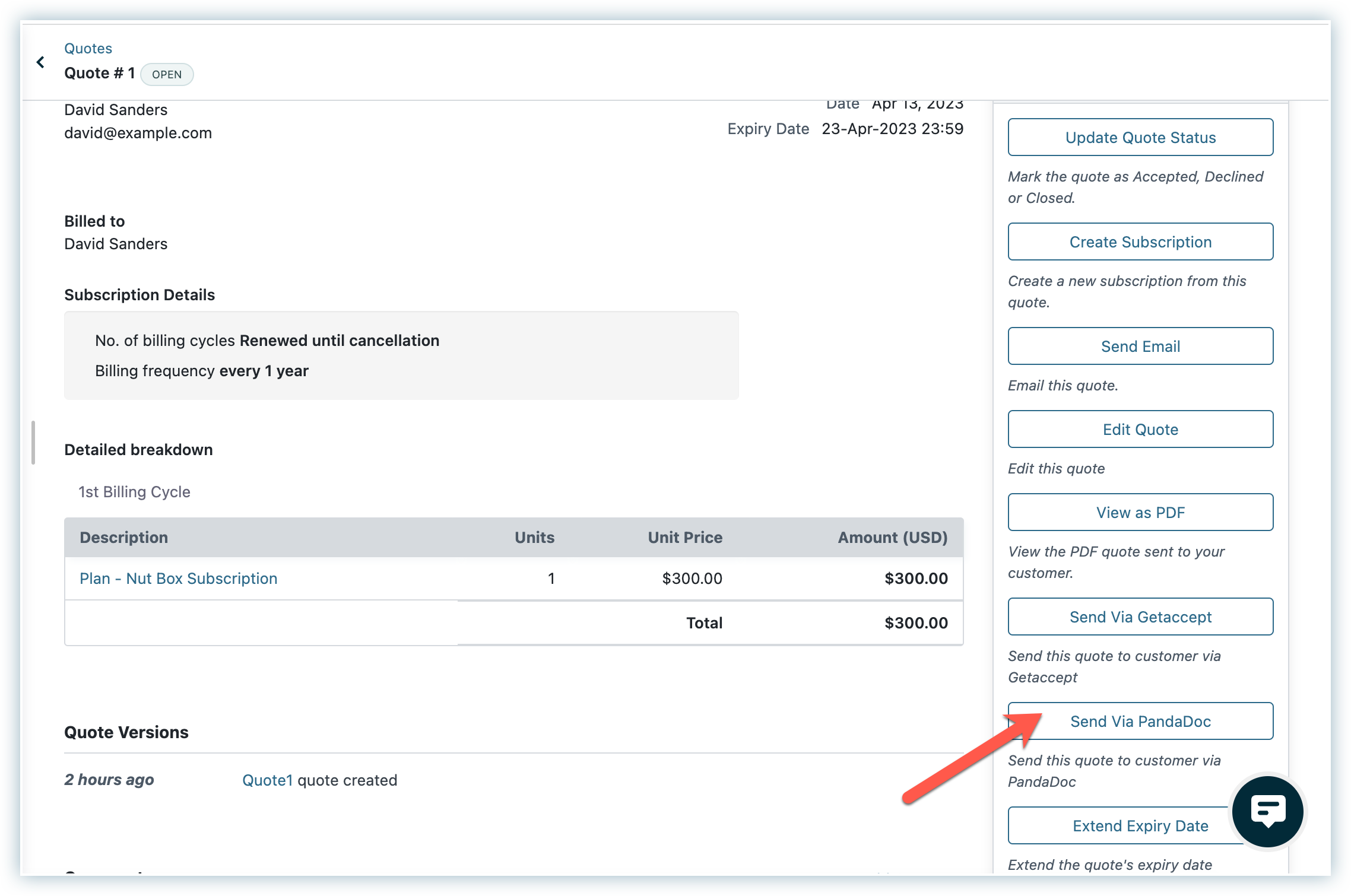
Task: Click the Unit Price column header
Action: [684, 538]
